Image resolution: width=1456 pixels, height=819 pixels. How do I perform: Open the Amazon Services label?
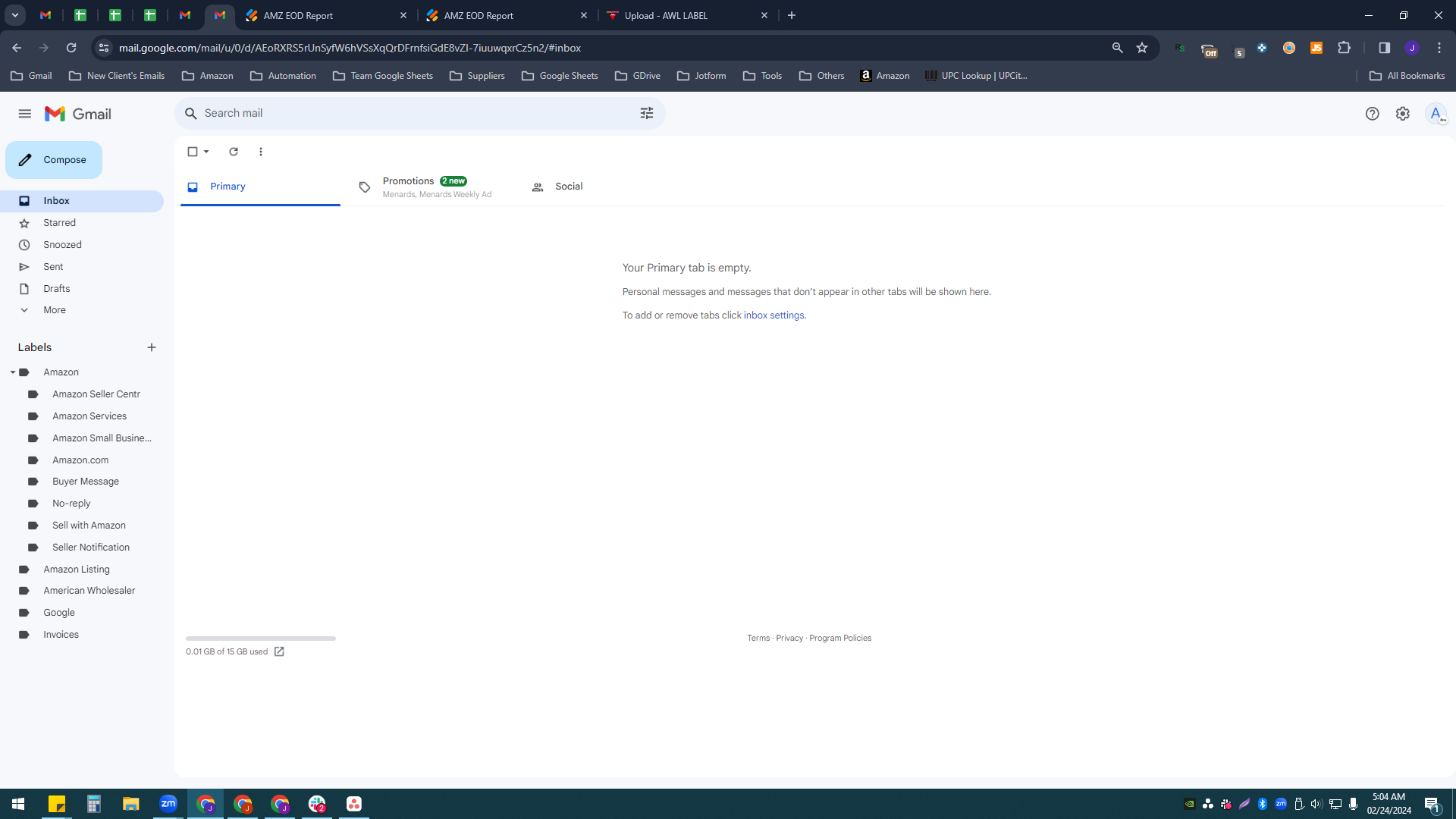pos(89,416)
